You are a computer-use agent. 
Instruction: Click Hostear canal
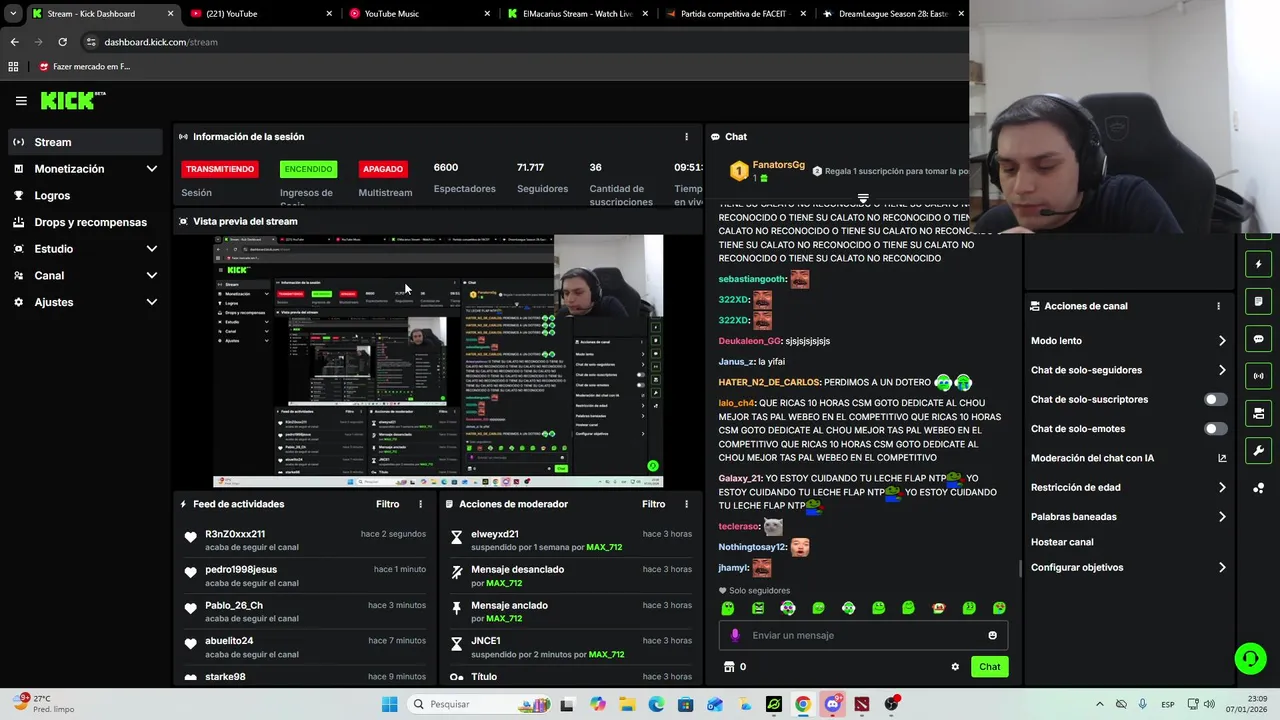pos(1062,542)
